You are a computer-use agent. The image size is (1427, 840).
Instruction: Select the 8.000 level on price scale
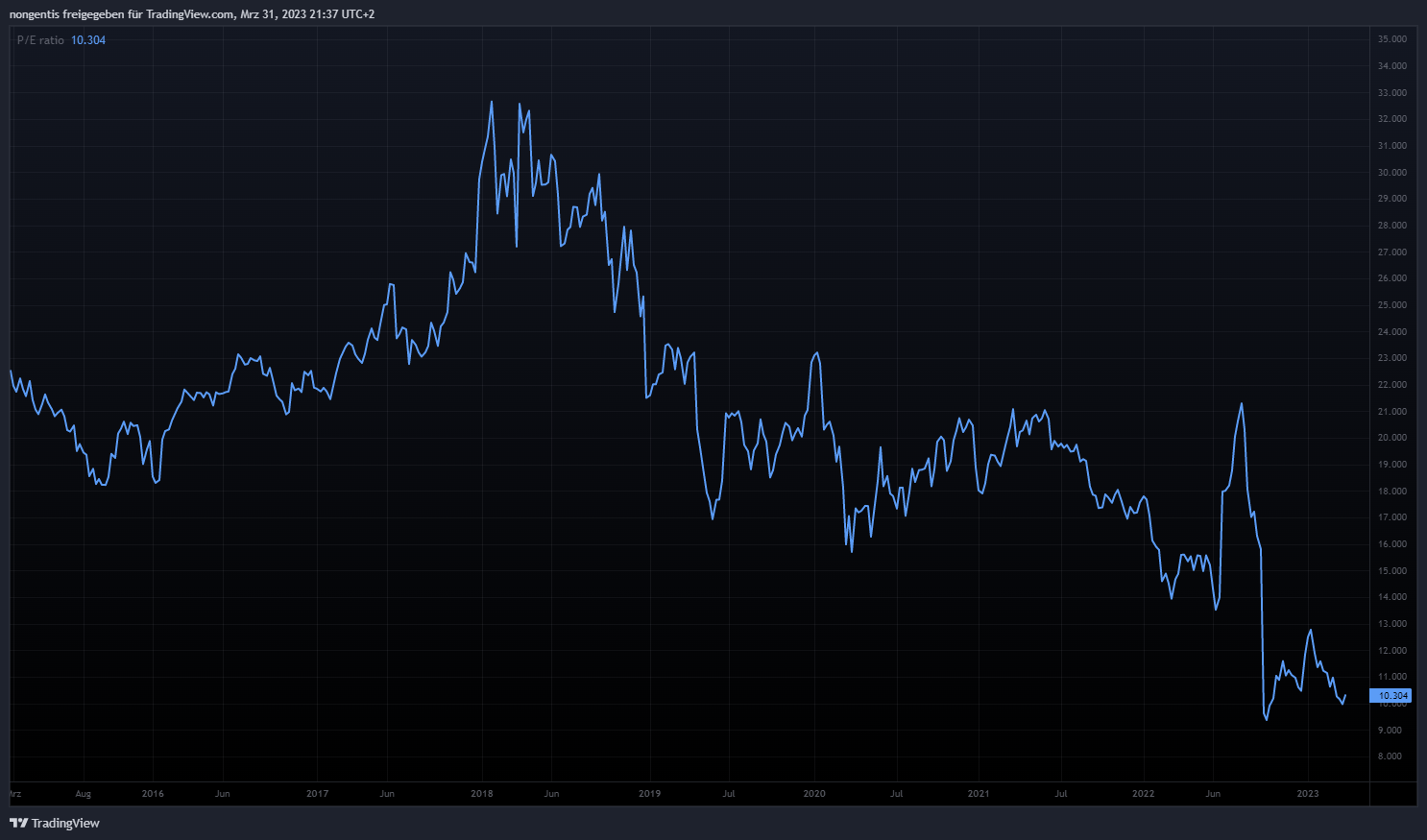1390,756
